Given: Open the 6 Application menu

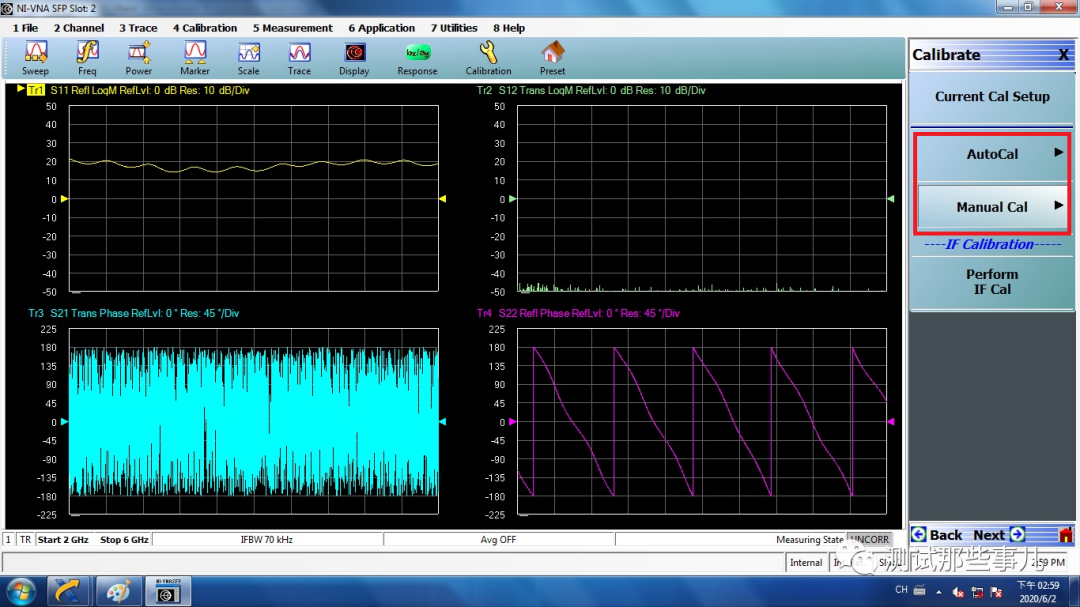Looking at the screenshot, I should [382, 28].
